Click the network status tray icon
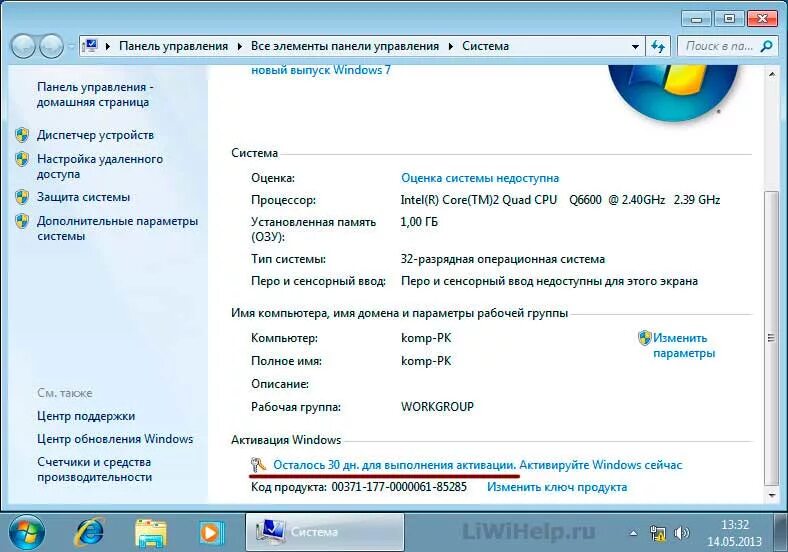The image size is (788, 552). click(x=657, y=533)
